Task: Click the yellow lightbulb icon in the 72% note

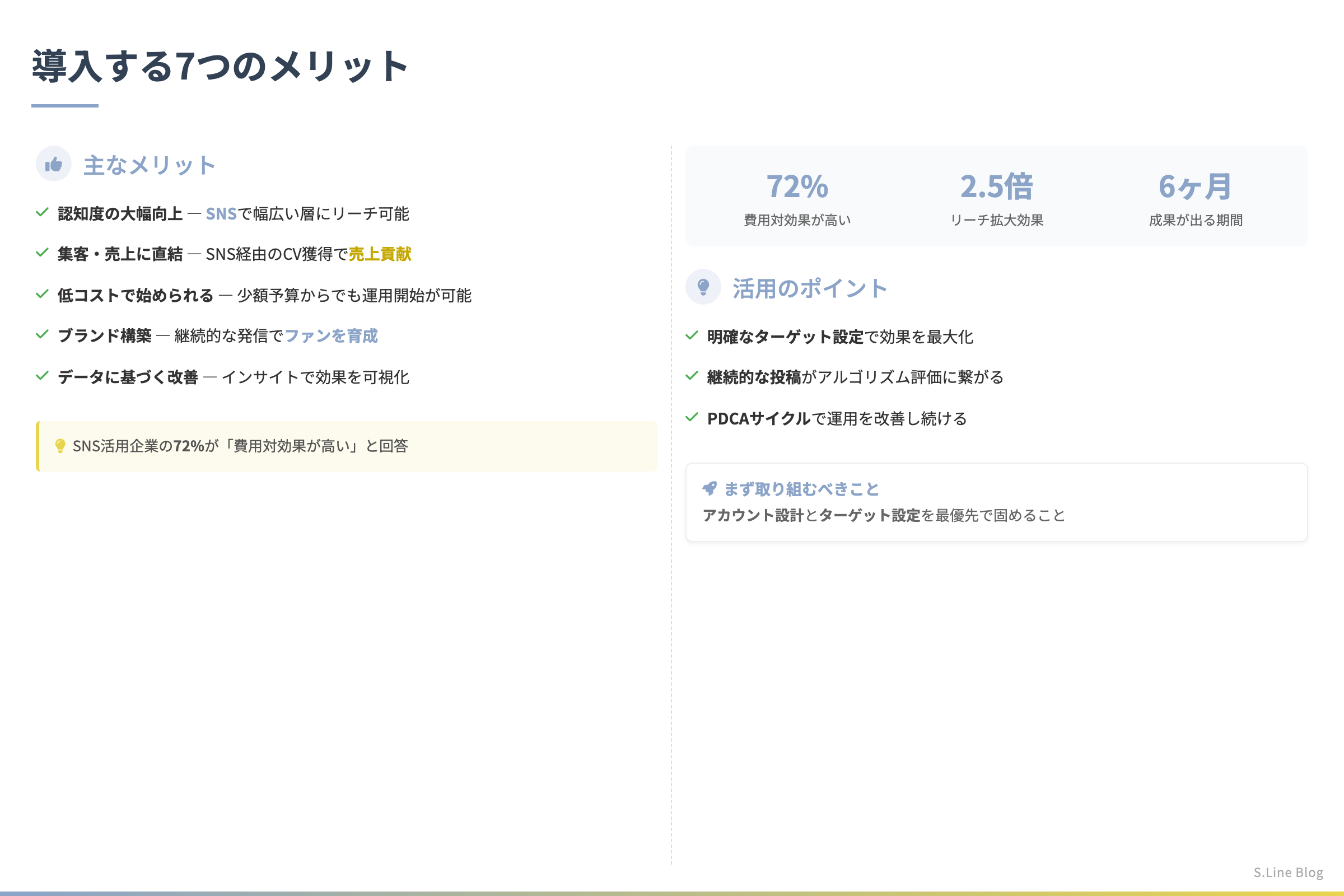Action: [60, 446]
